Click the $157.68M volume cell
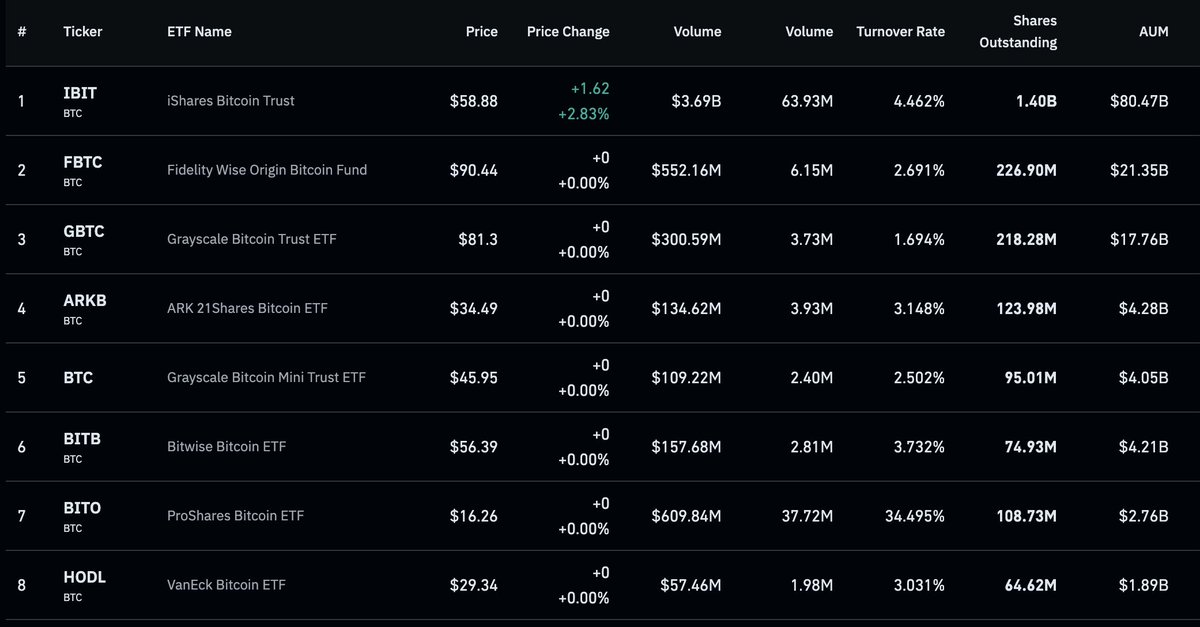Screen dimensions: 1200x627 686,446
